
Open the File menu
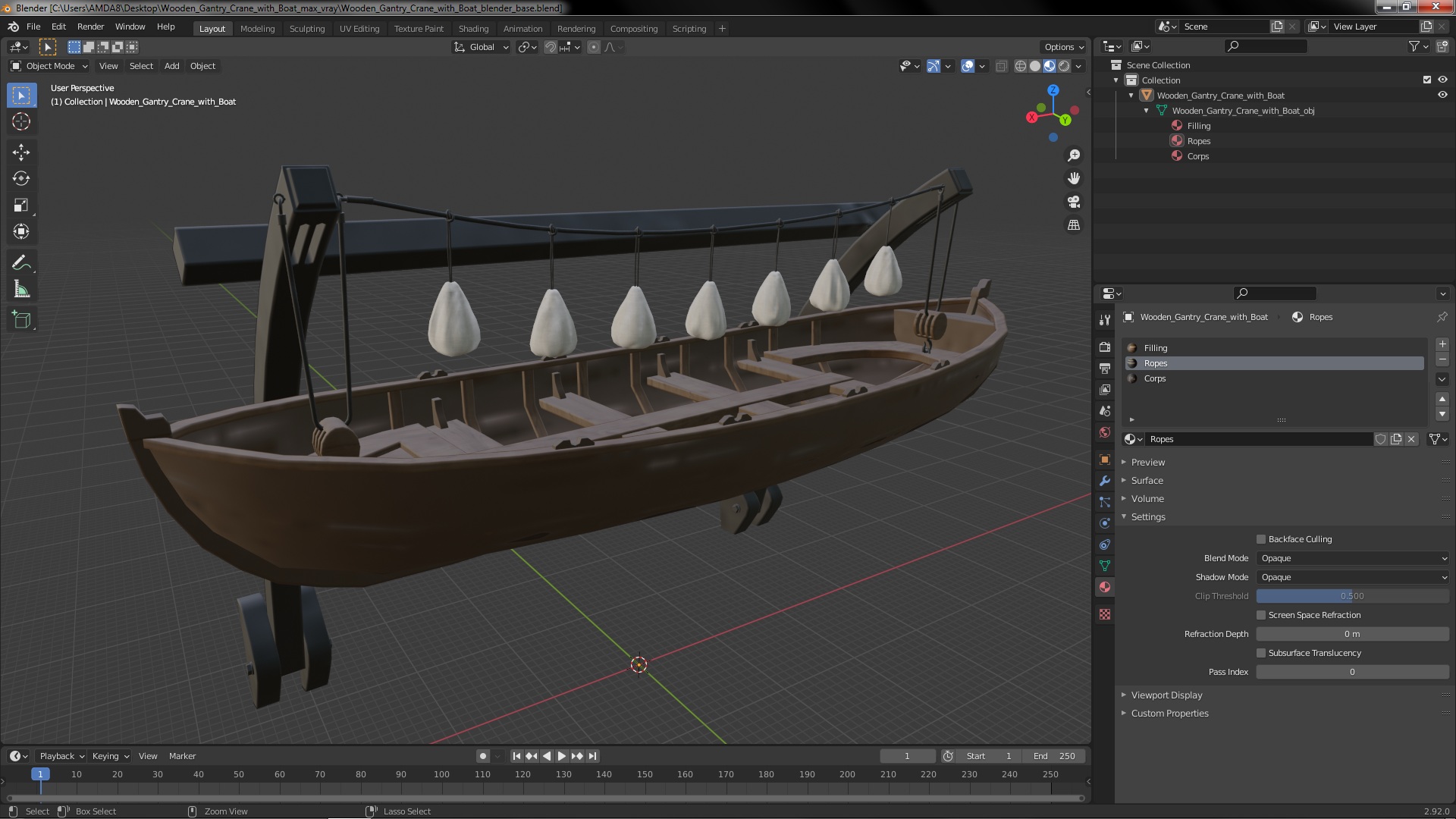click(x=33, y=27)
